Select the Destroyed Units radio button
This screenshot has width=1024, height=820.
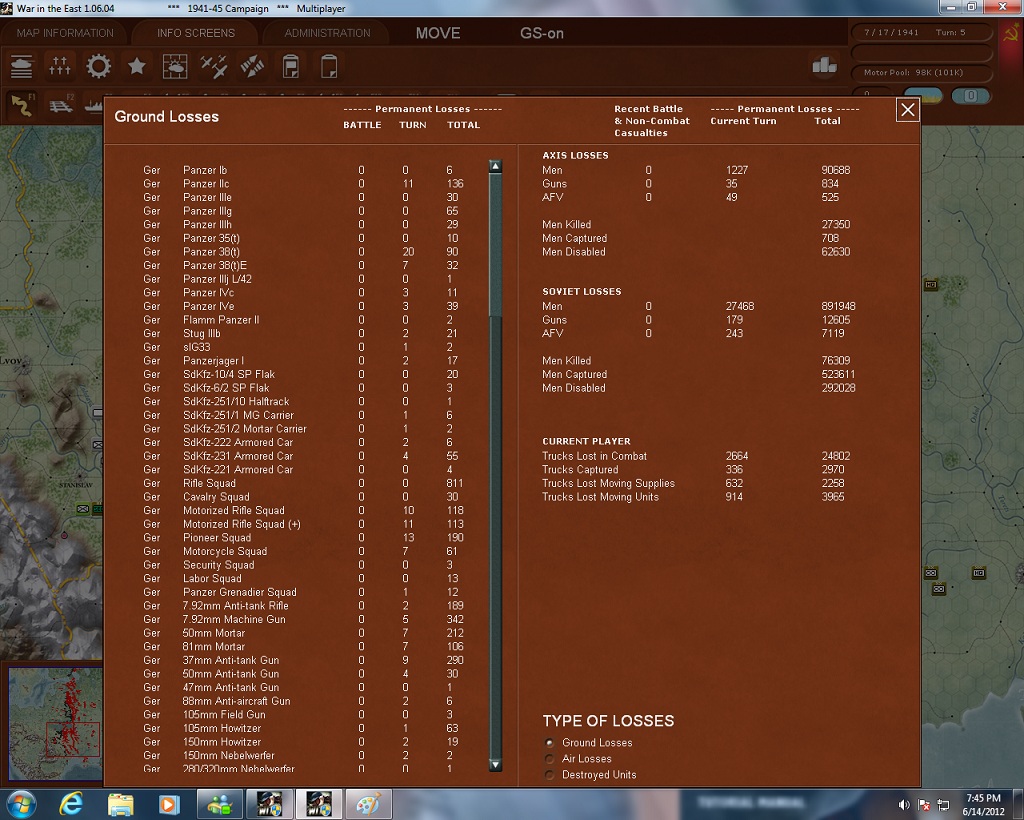[550, 775]
